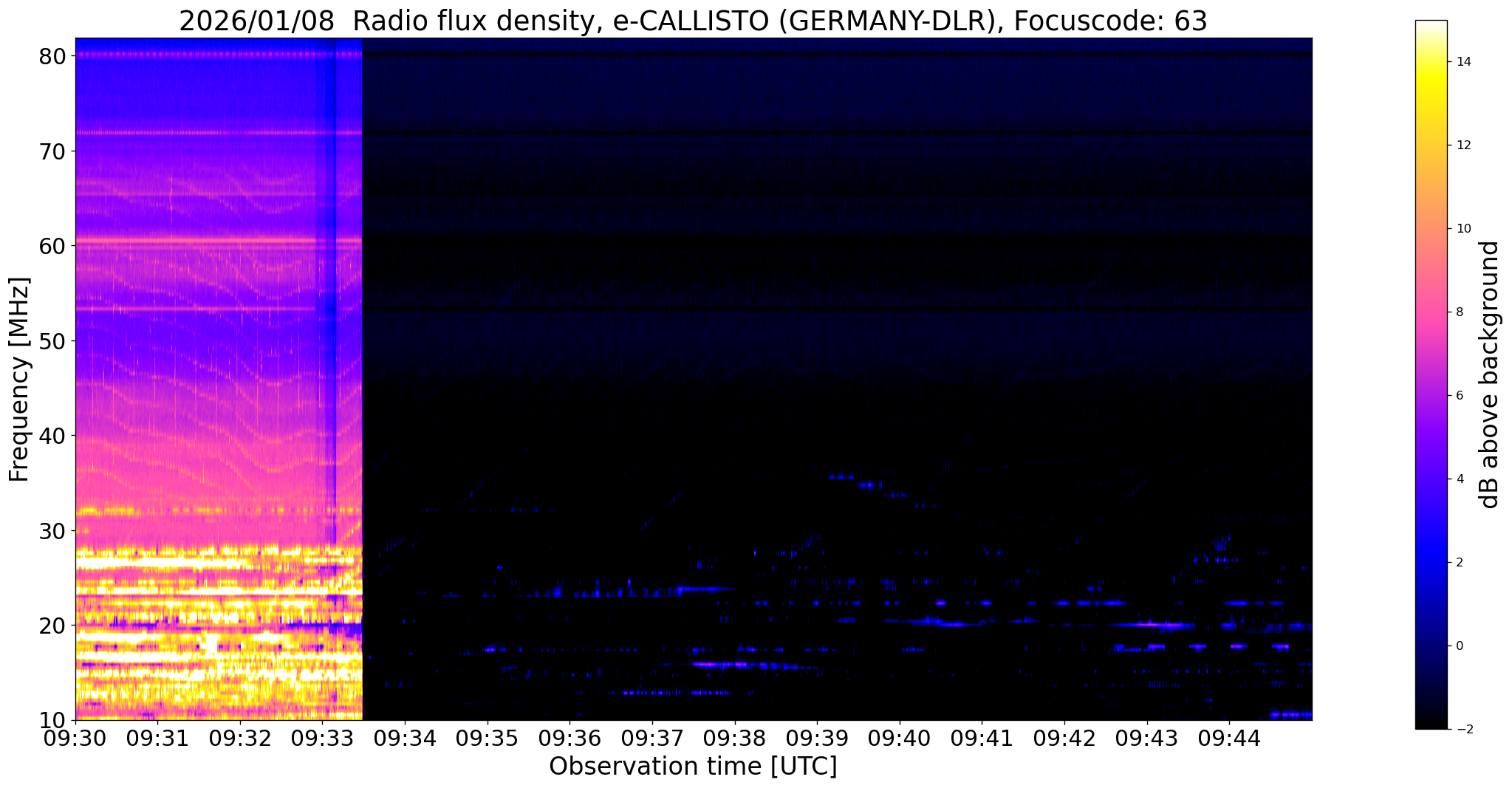The height and width of the screenshot is (788, 1512).
Task: Click the 09:31 time tick label
Action: coord(158,738)
